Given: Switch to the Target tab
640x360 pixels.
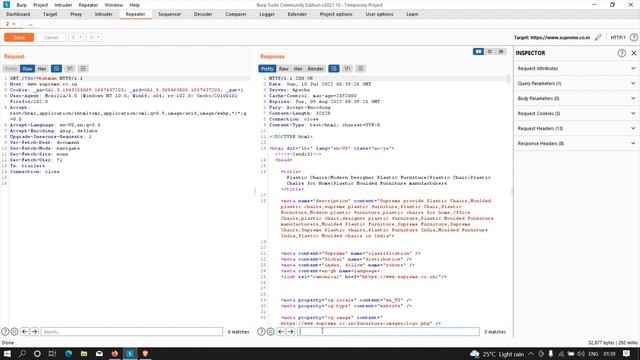Looking at the screenshot, I should [x=50, y=14].
